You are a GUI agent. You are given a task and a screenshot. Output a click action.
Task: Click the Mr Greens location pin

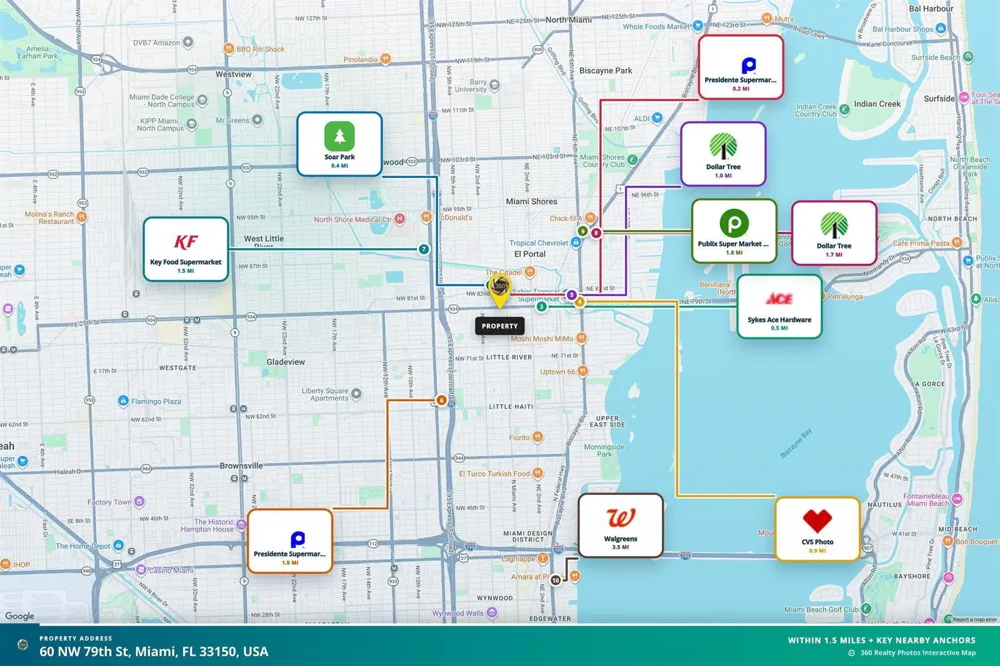pyautogui.click(x=257, y=119)
